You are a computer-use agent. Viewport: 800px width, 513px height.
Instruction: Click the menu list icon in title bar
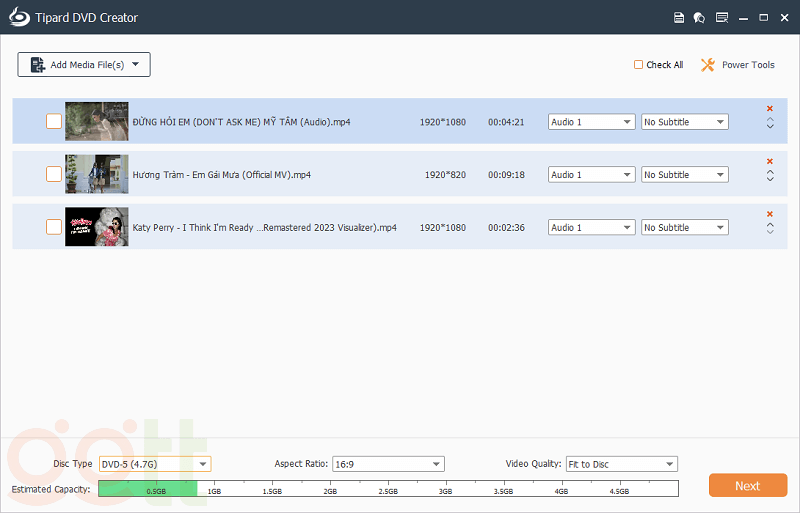722,17
